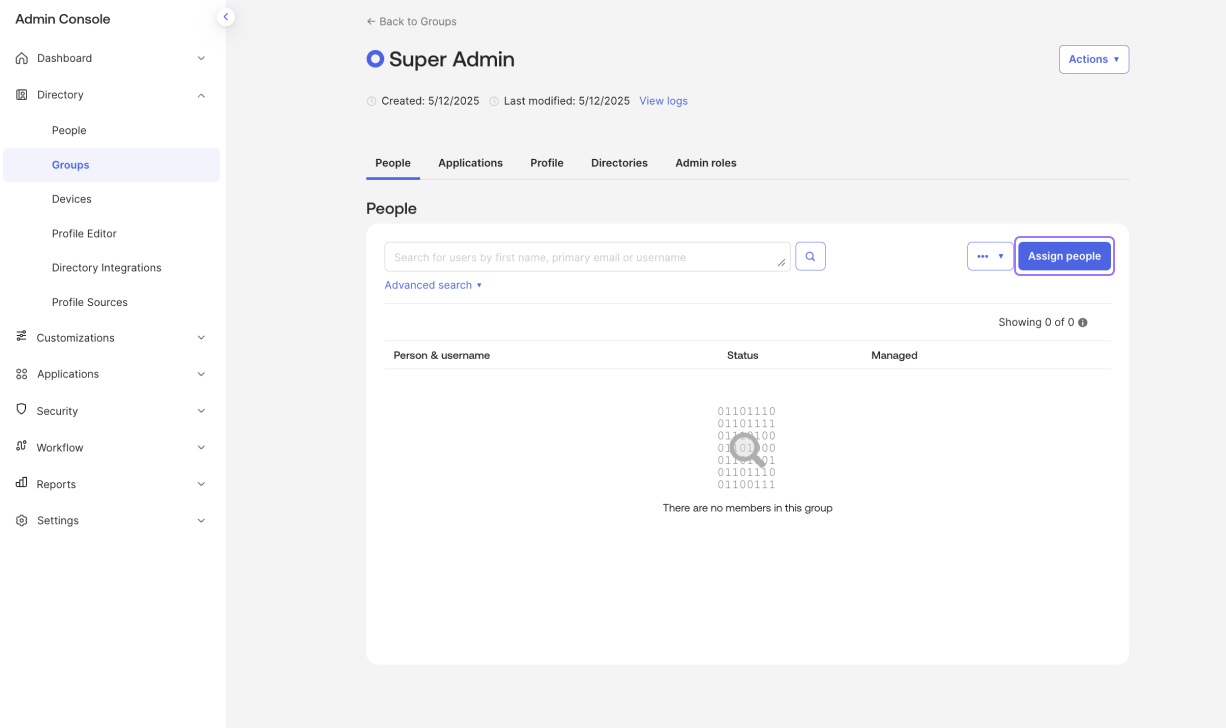Click the magnifier search button
1226x728 pixels.
[x=810, y=257]
